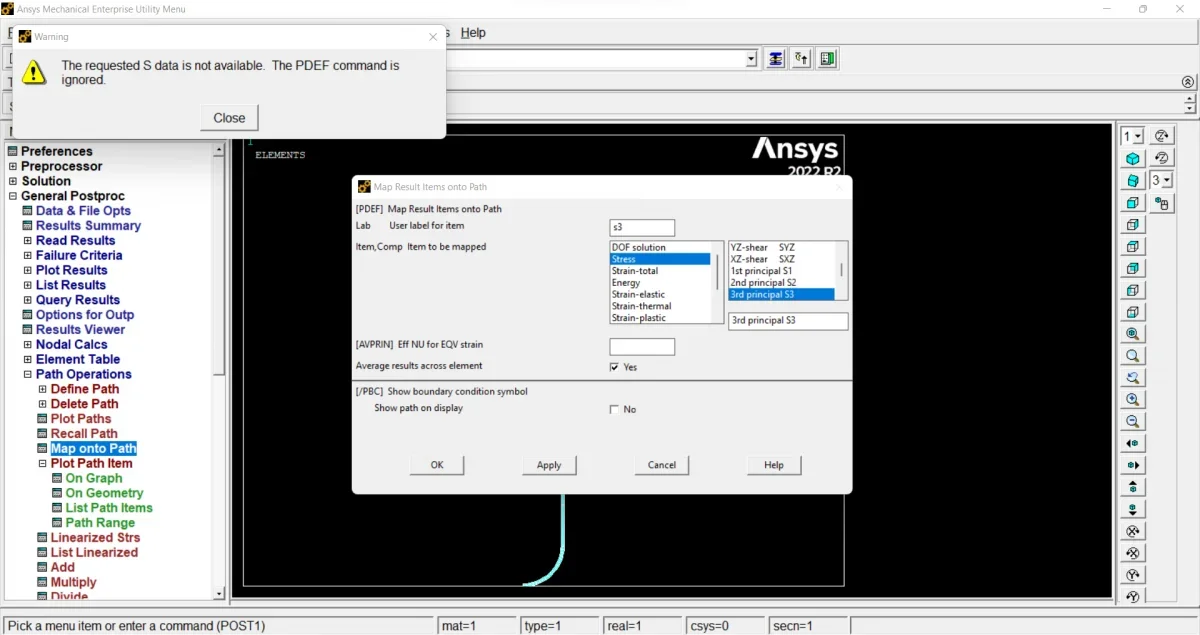Click Help in Map Result Items dialog
This screenshot has height=635, width=1200.
pos(774,464)
